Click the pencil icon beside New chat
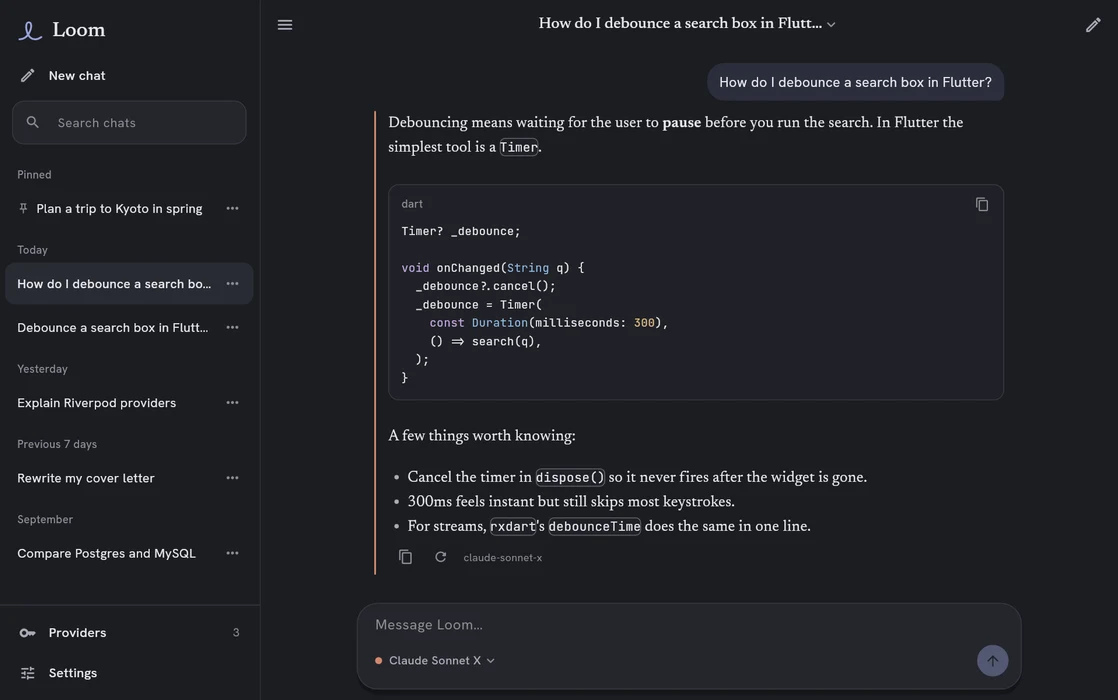The width and height of the screenshot is (1118, 700). [x=27, y=76]
